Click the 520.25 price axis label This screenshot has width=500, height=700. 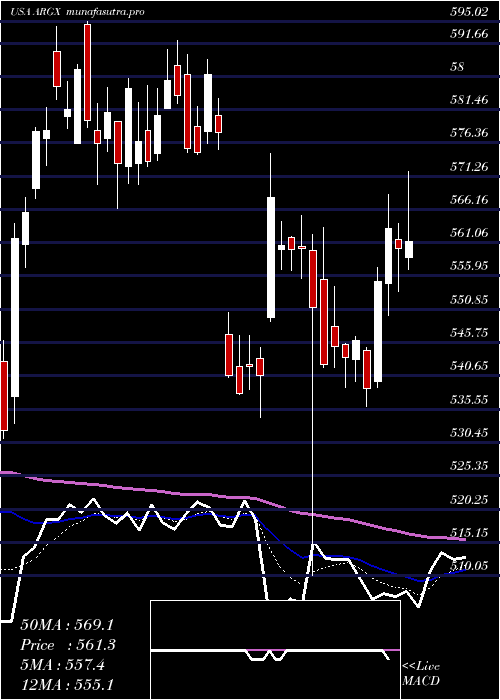tap(468, 499)
